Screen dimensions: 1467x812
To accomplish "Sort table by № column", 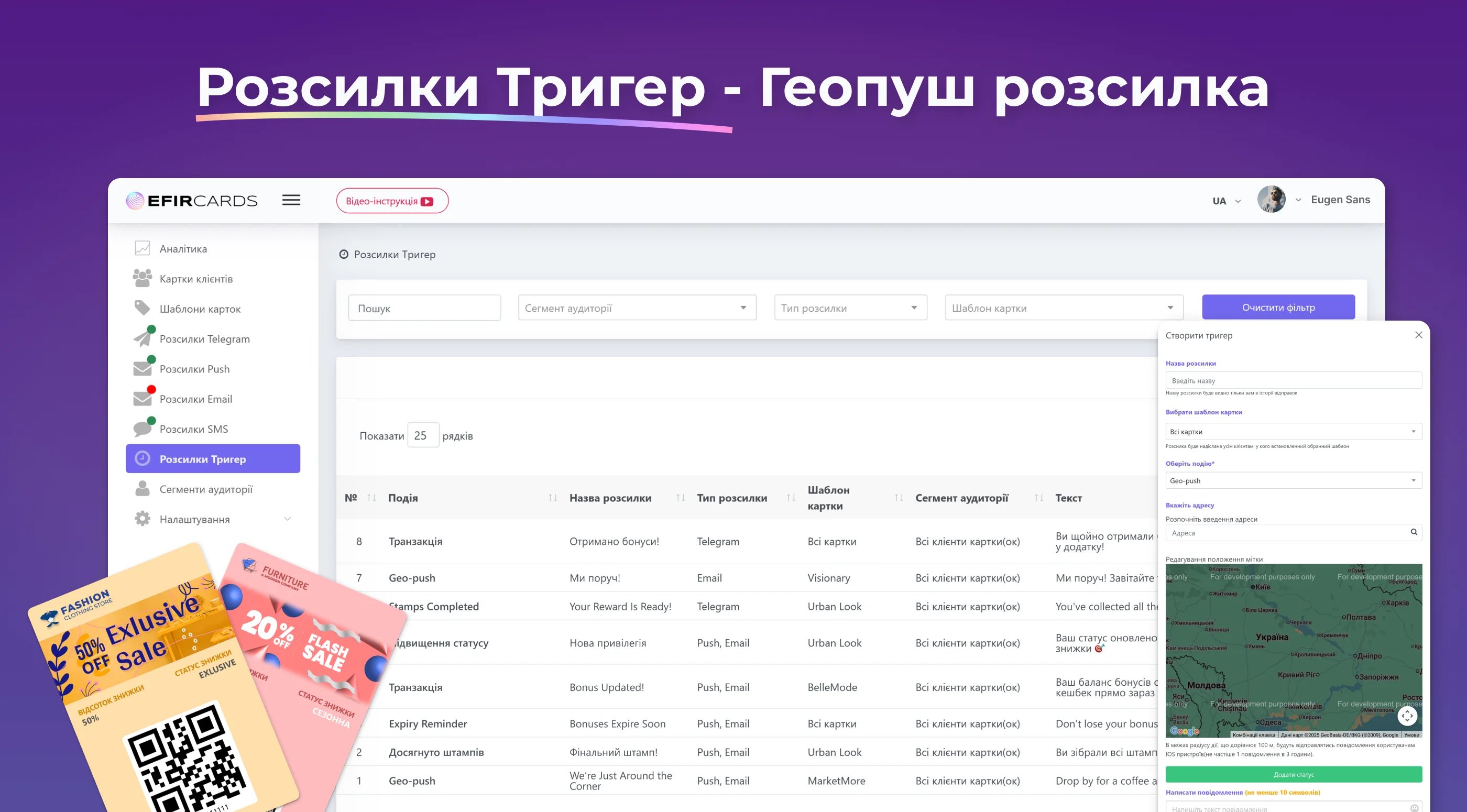I will [371, 498].
